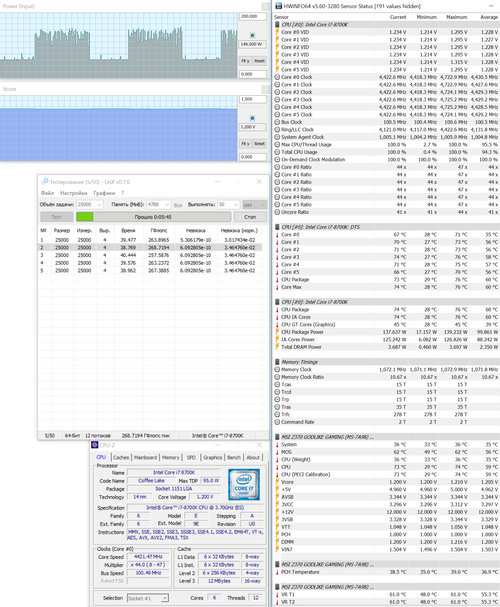This screenshot has height=607, width=500.
Task: Click Fit y in the Power (Input) graph
Action: (245, 61)
